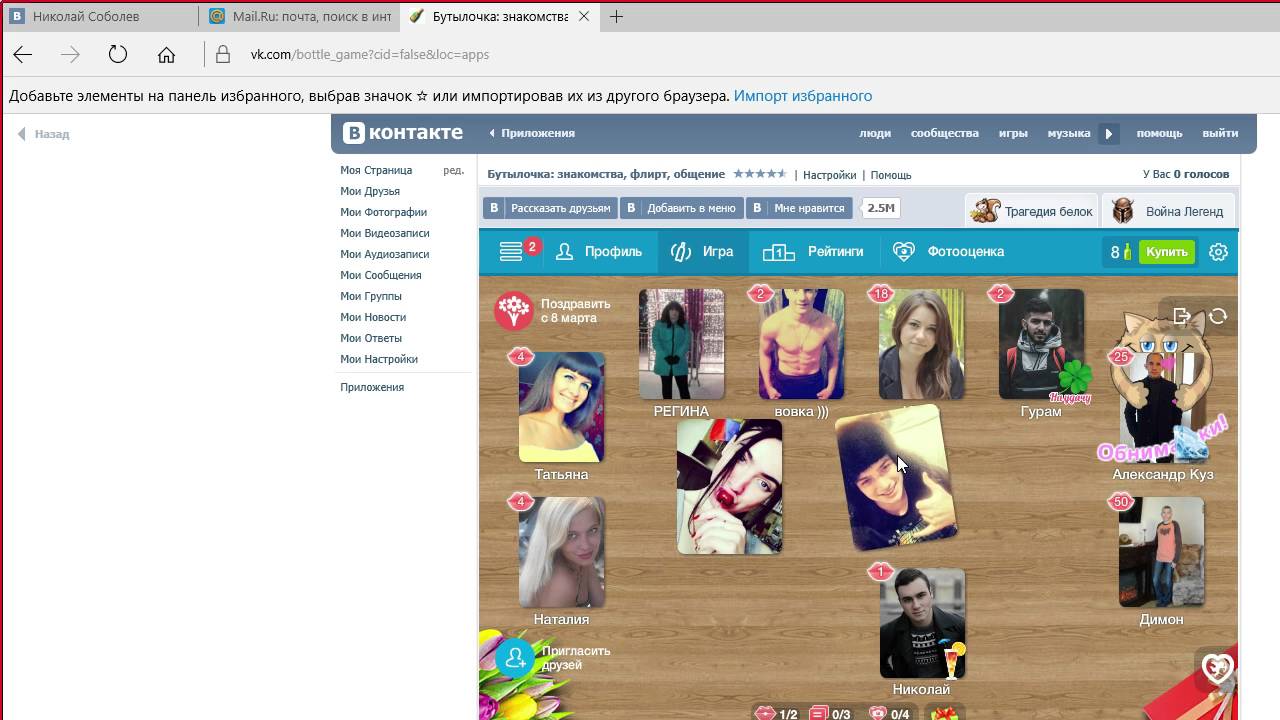Select РЕГИНА player photo
1280x720 pixels.
click(x=681, y=345)
